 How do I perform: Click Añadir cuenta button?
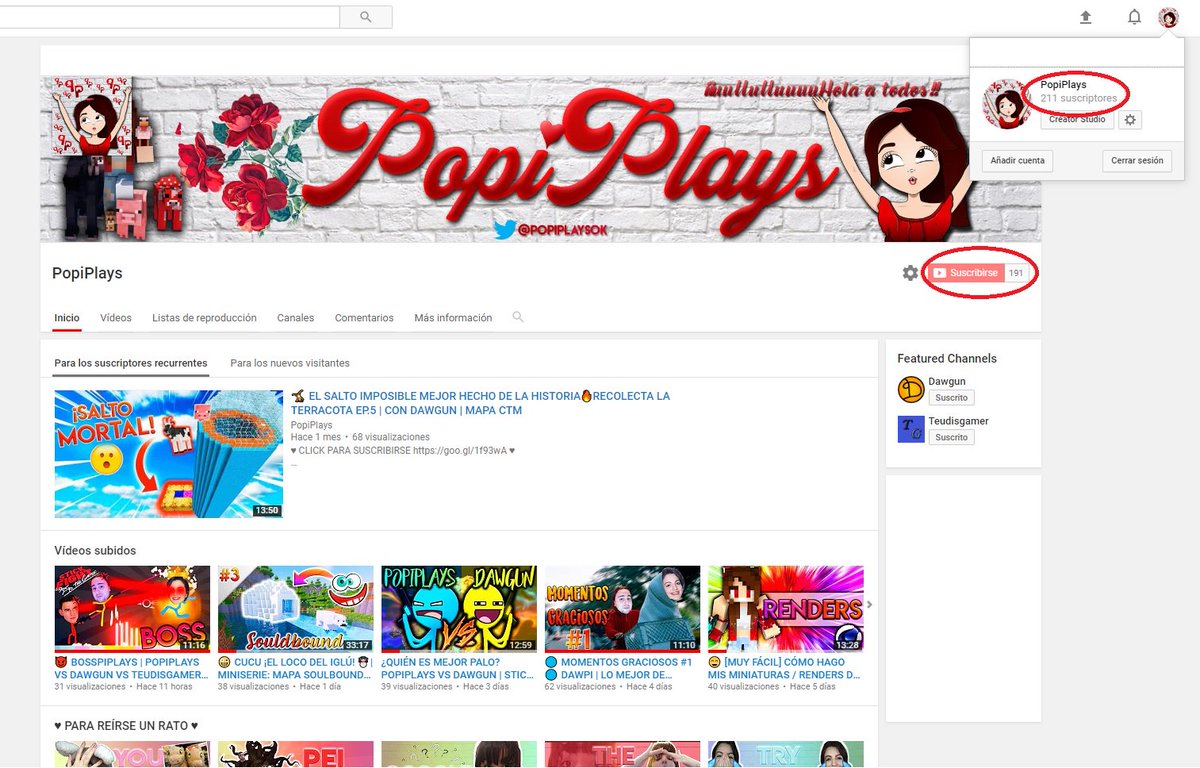[x=1017, y=160]
